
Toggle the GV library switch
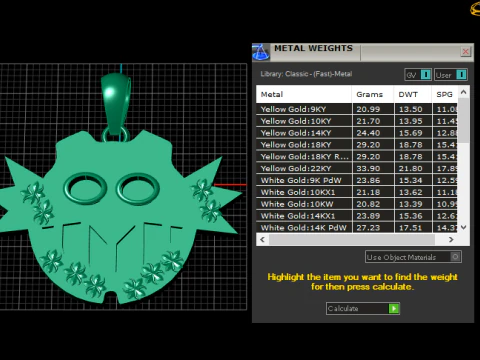[x=418, y=75]
